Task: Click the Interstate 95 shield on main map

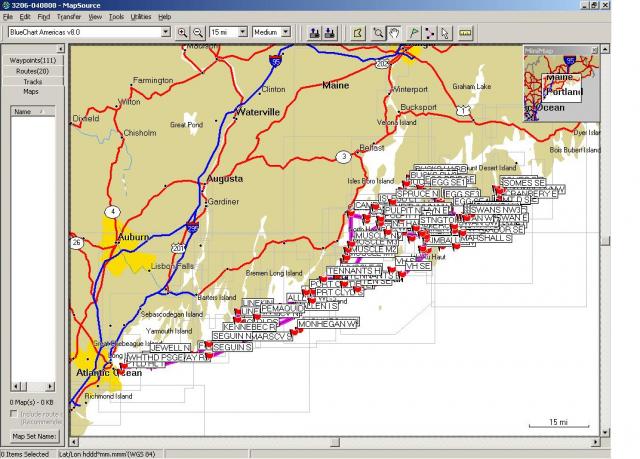Action: pyautogui.click(x=276, y=61)
